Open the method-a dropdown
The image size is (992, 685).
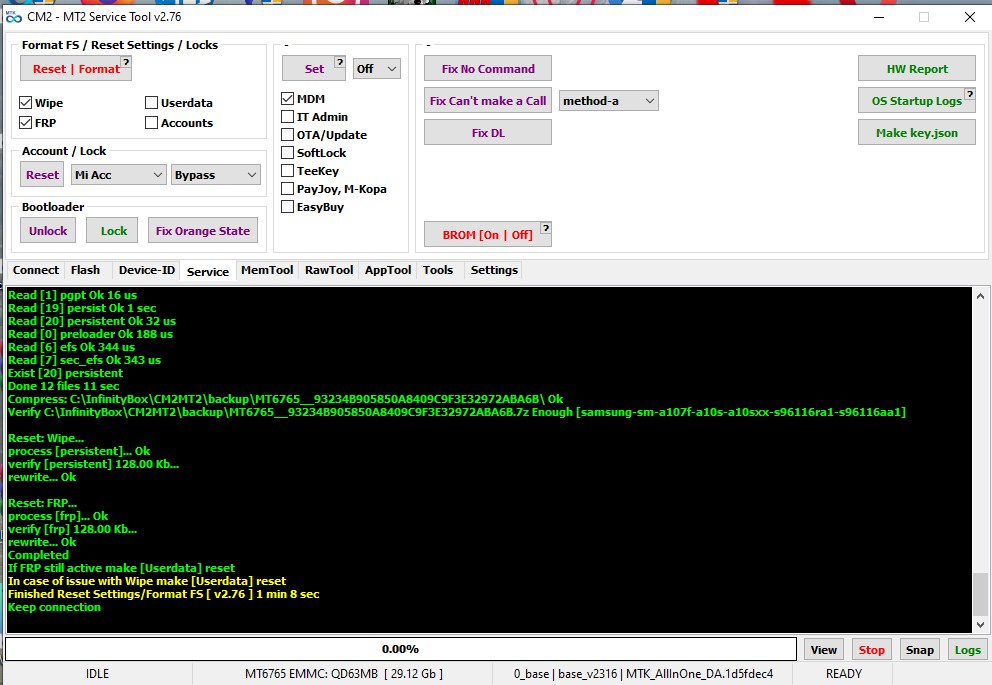(x=609, y=101)
